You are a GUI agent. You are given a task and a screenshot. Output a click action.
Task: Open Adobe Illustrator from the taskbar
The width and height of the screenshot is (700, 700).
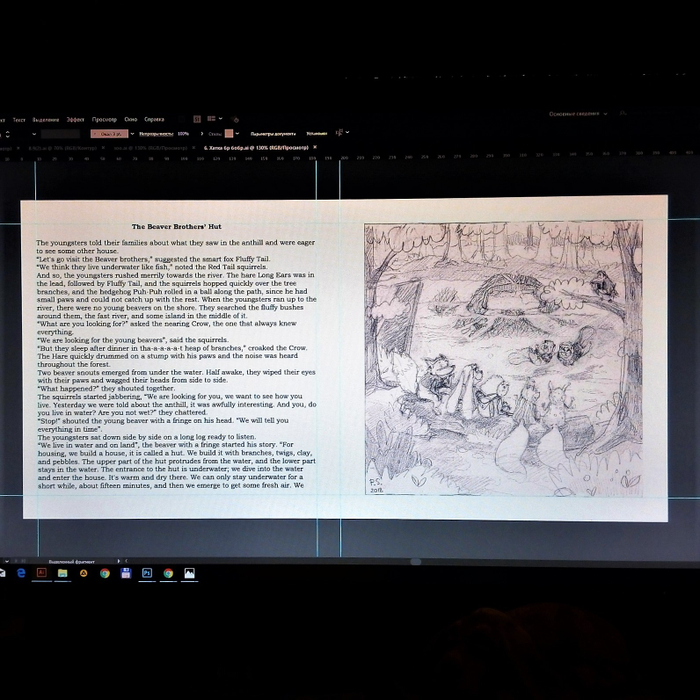tap(42, 573)
